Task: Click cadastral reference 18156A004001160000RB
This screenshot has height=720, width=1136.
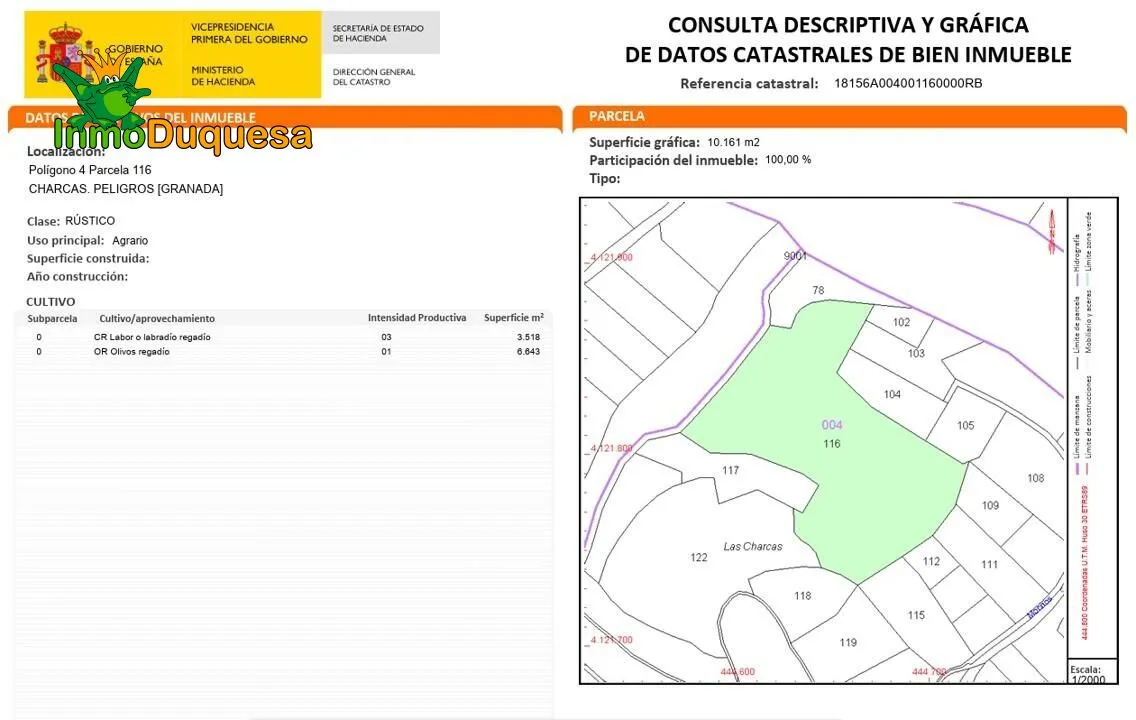Action: (x=908, y=83)
